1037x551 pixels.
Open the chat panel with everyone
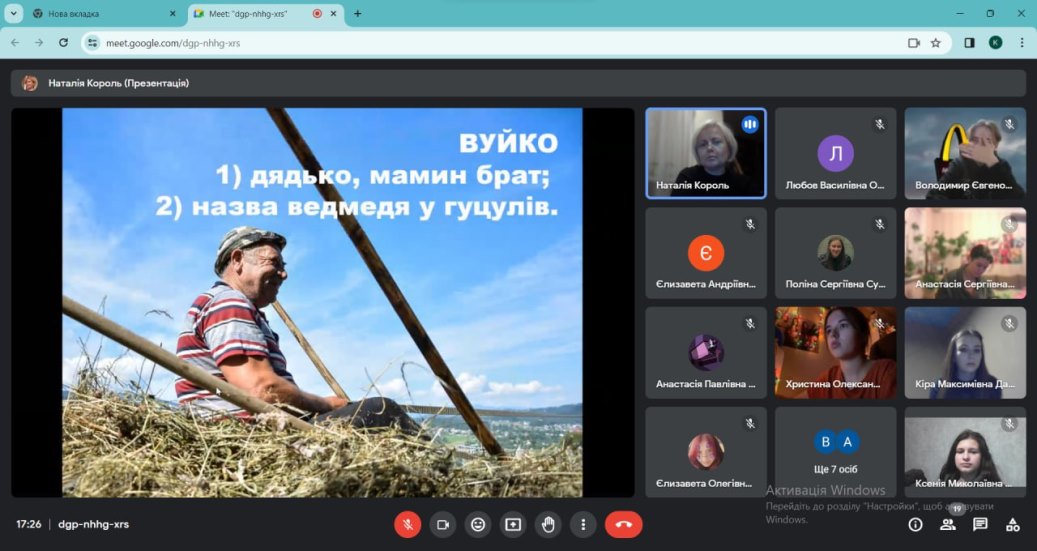tap(980, 525)
